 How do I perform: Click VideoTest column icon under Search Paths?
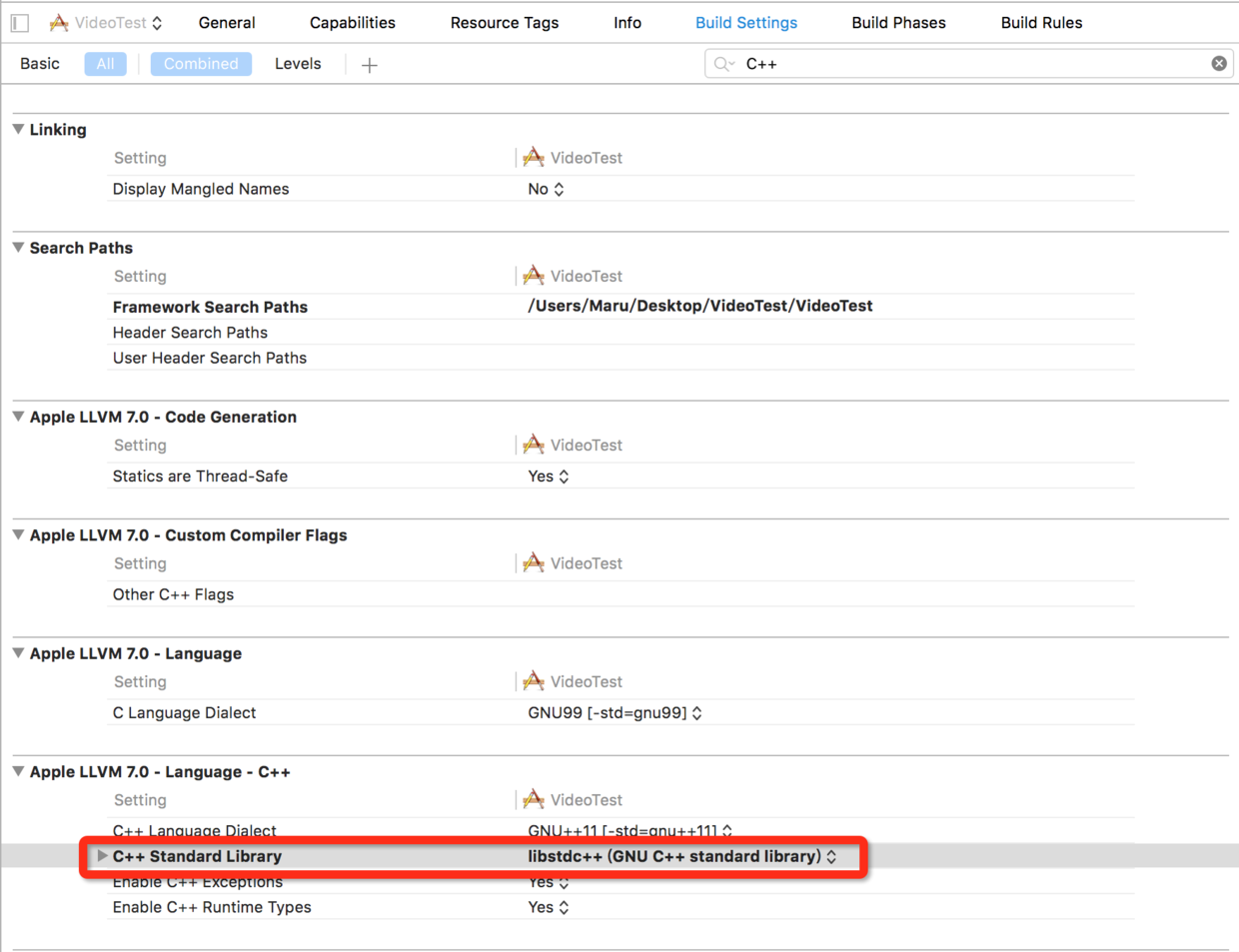[x=534, y=276]
